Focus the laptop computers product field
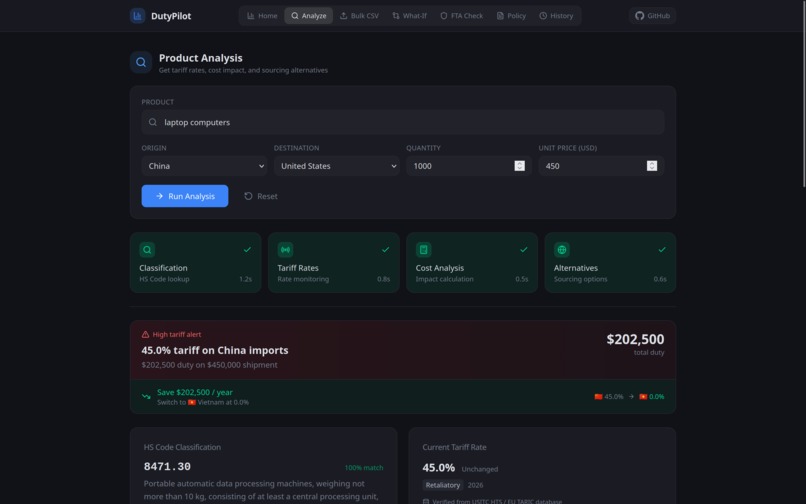This screenshot has width=806, height=504. 403,122
